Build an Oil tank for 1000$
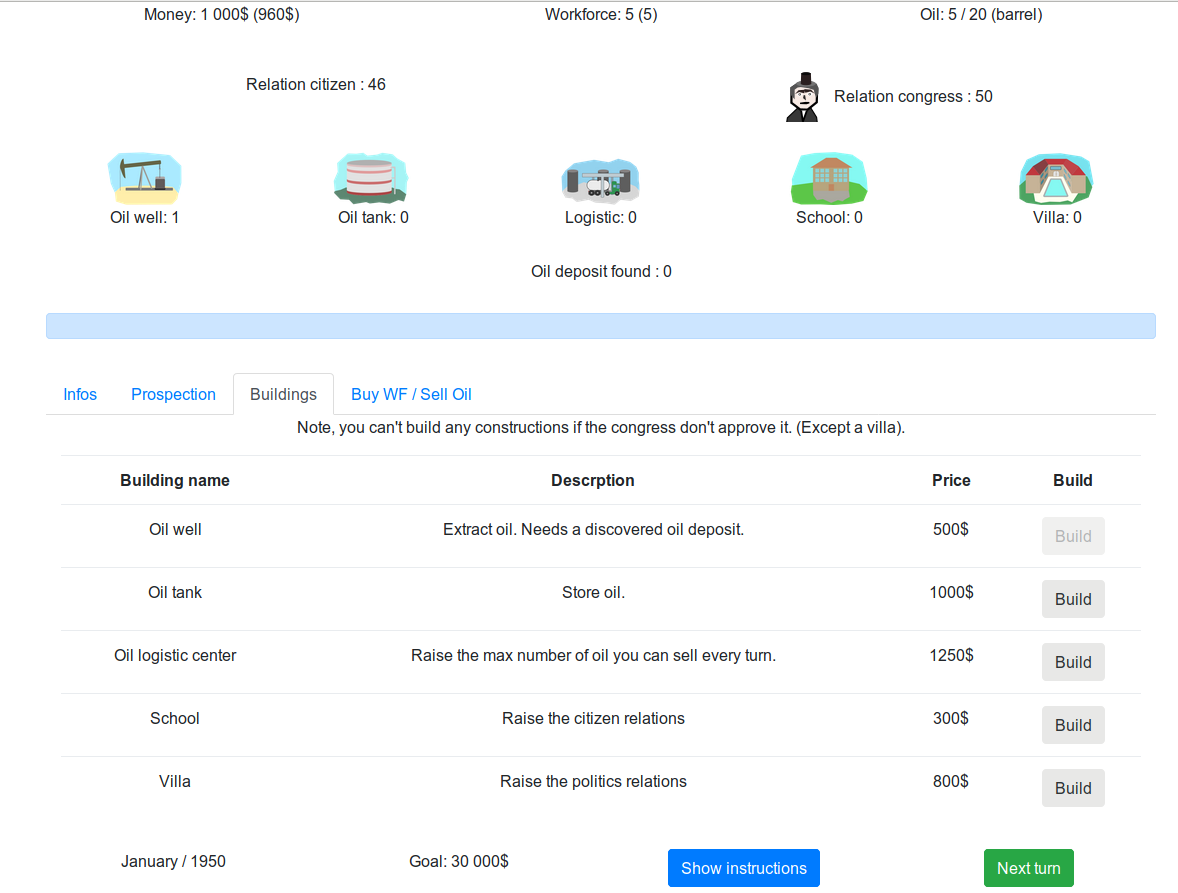1178x893 pixels. pos(1073,599)
